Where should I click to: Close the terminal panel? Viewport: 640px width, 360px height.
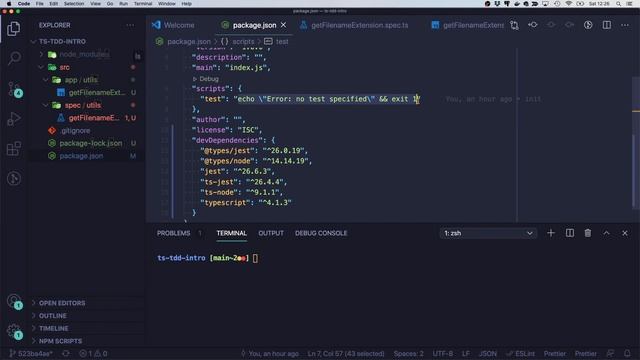pyautogui.click(x=625, y=233)
